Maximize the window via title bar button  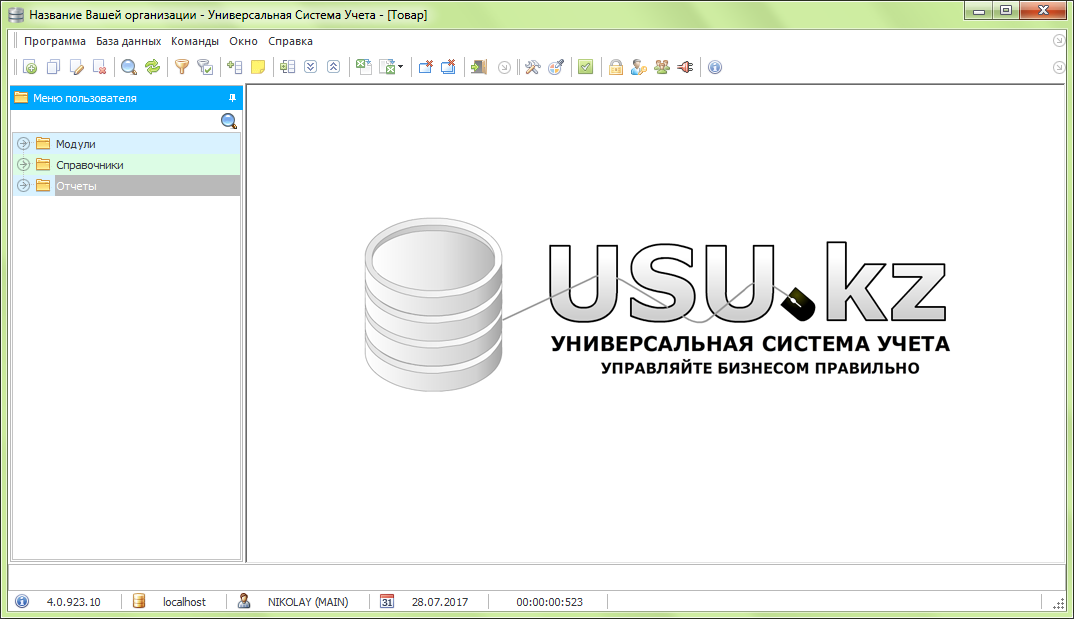click(x=1006, y=10)
